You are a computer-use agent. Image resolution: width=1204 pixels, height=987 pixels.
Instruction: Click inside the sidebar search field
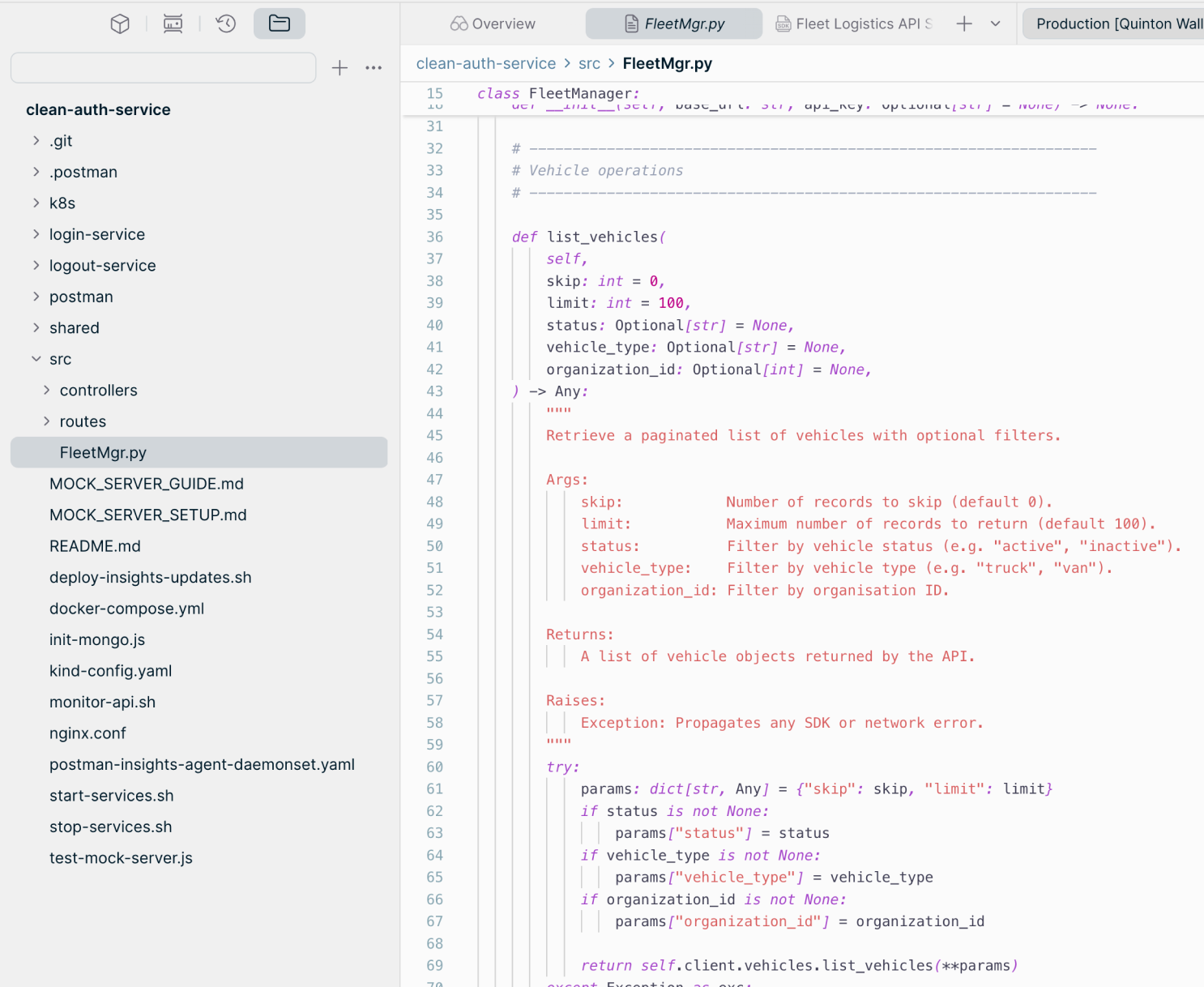point(162,67)
